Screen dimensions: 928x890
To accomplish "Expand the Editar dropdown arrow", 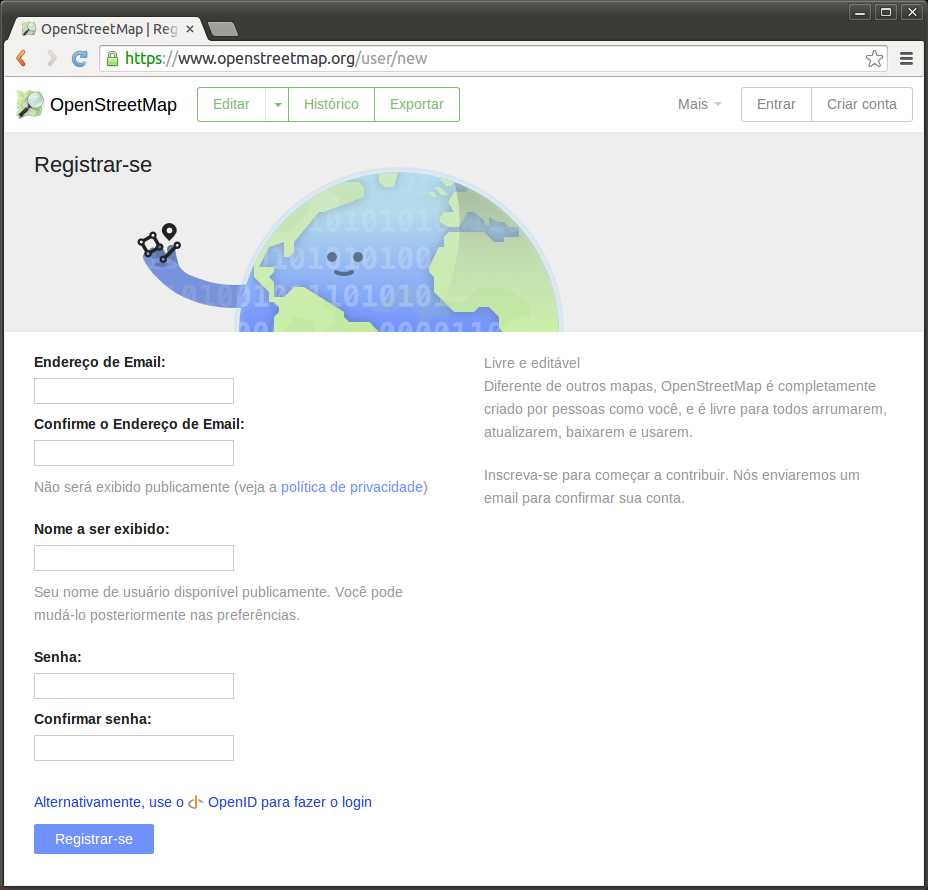I will pos(278,105).
